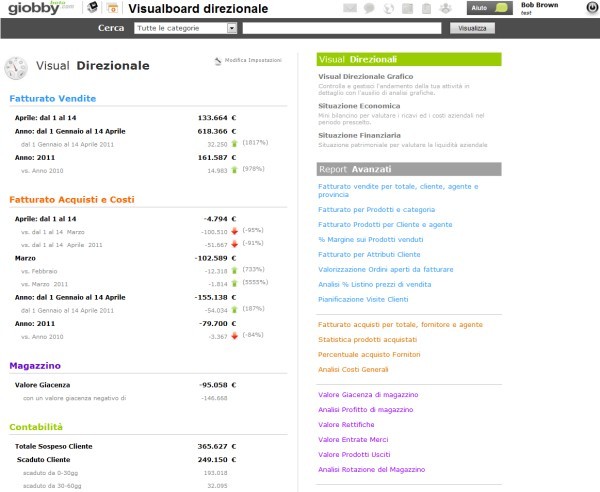Open the Bob Brown user profile
Image resolution: width=600 pixels, height=492 pixels.
539,8
